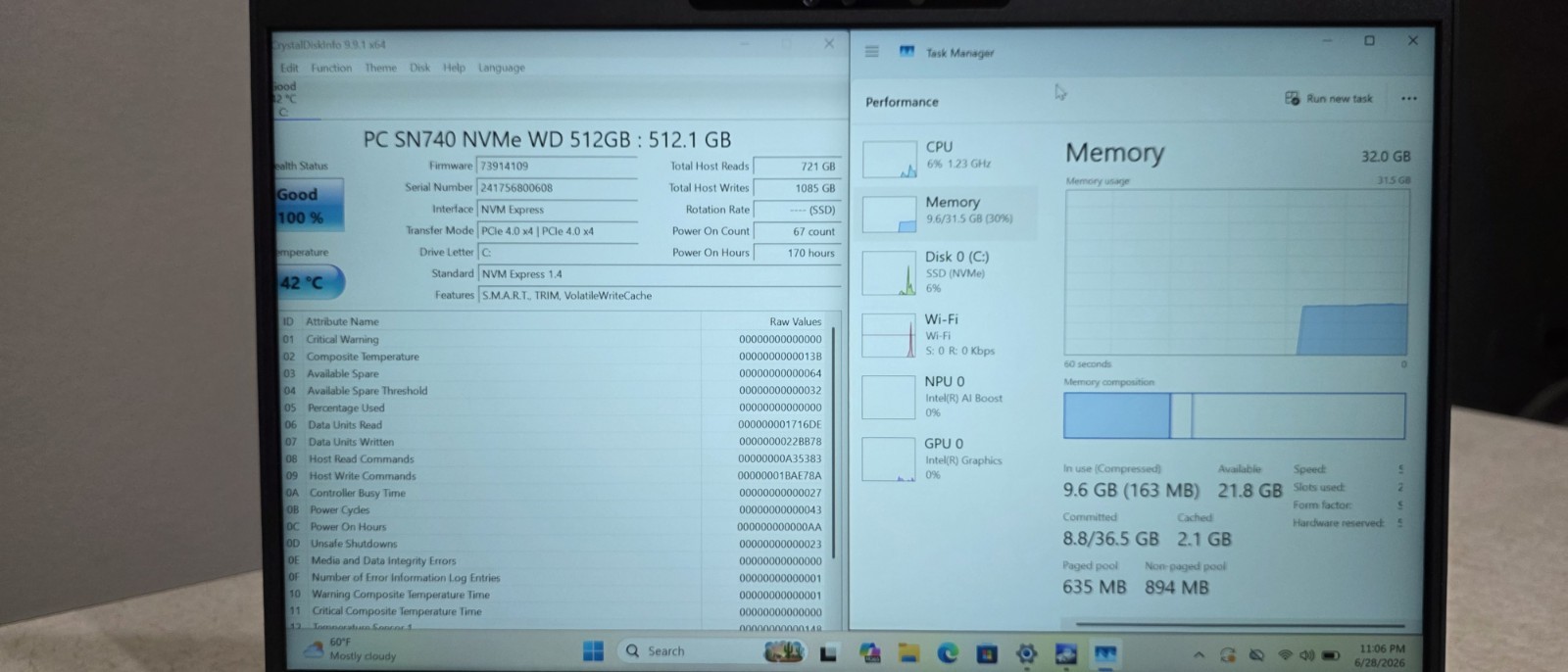
Task: Open the Theme menu in CrystalDiskInfo
Action: [x=380, y=68]
